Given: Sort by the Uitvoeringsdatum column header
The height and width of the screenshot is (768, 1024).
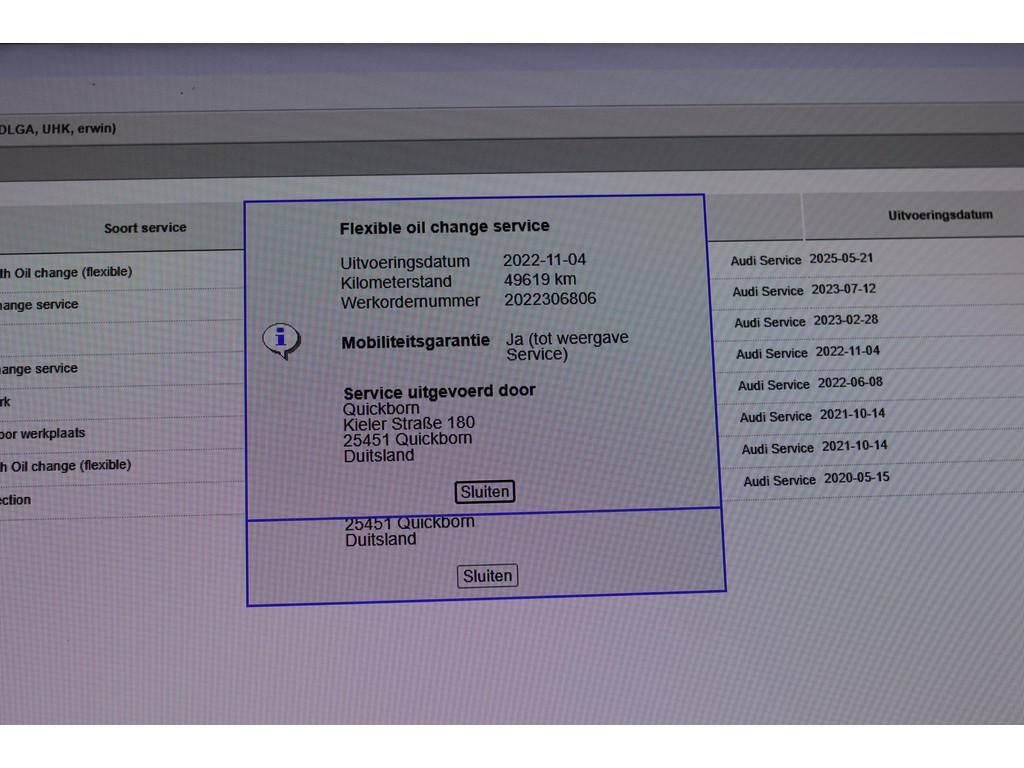Looking at the screenshot, I should 939,215.
